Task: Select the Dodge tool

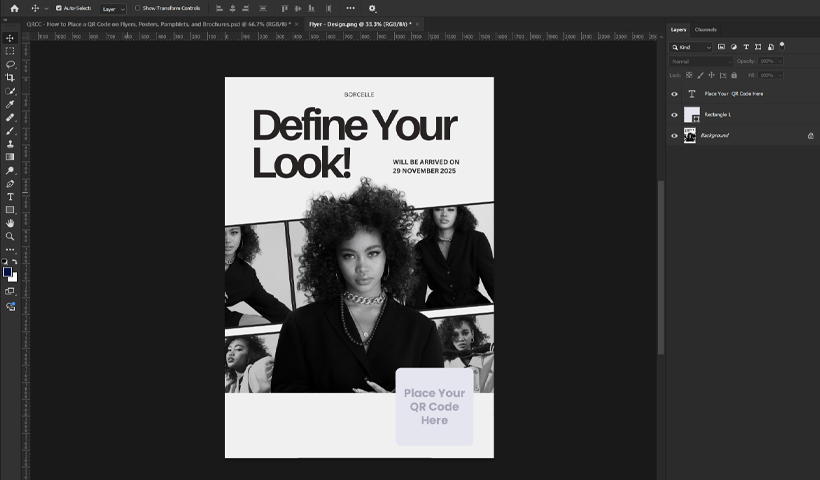Action: (10, 170)
